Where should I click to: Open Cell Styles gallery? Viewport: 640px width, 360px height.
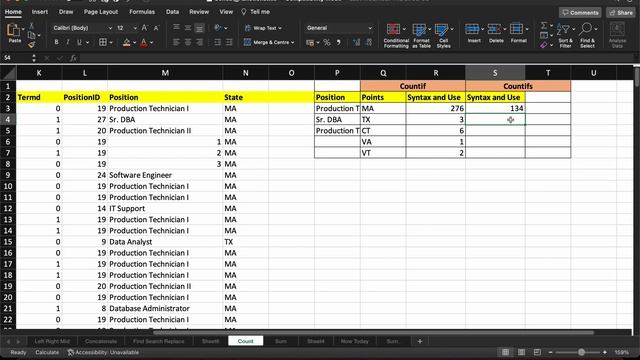click(444, 36)
